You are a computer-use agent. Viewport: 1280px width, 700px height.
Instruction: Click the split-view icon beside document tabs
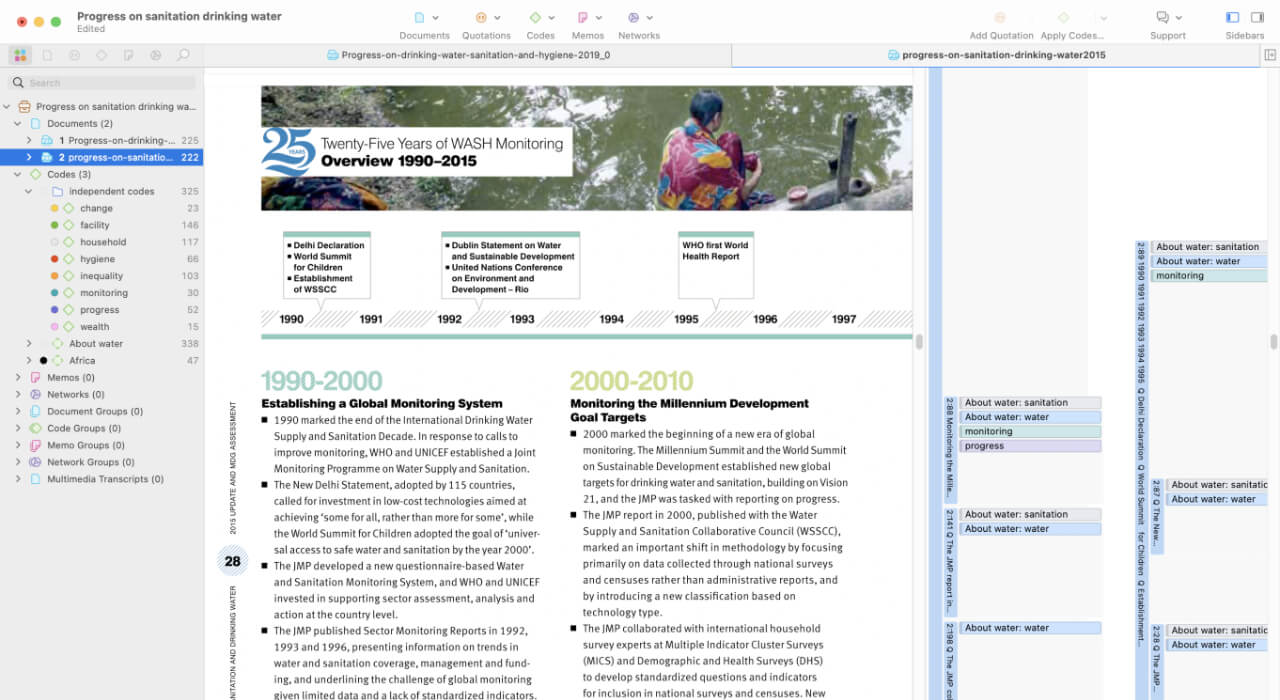click(1270, 55)
